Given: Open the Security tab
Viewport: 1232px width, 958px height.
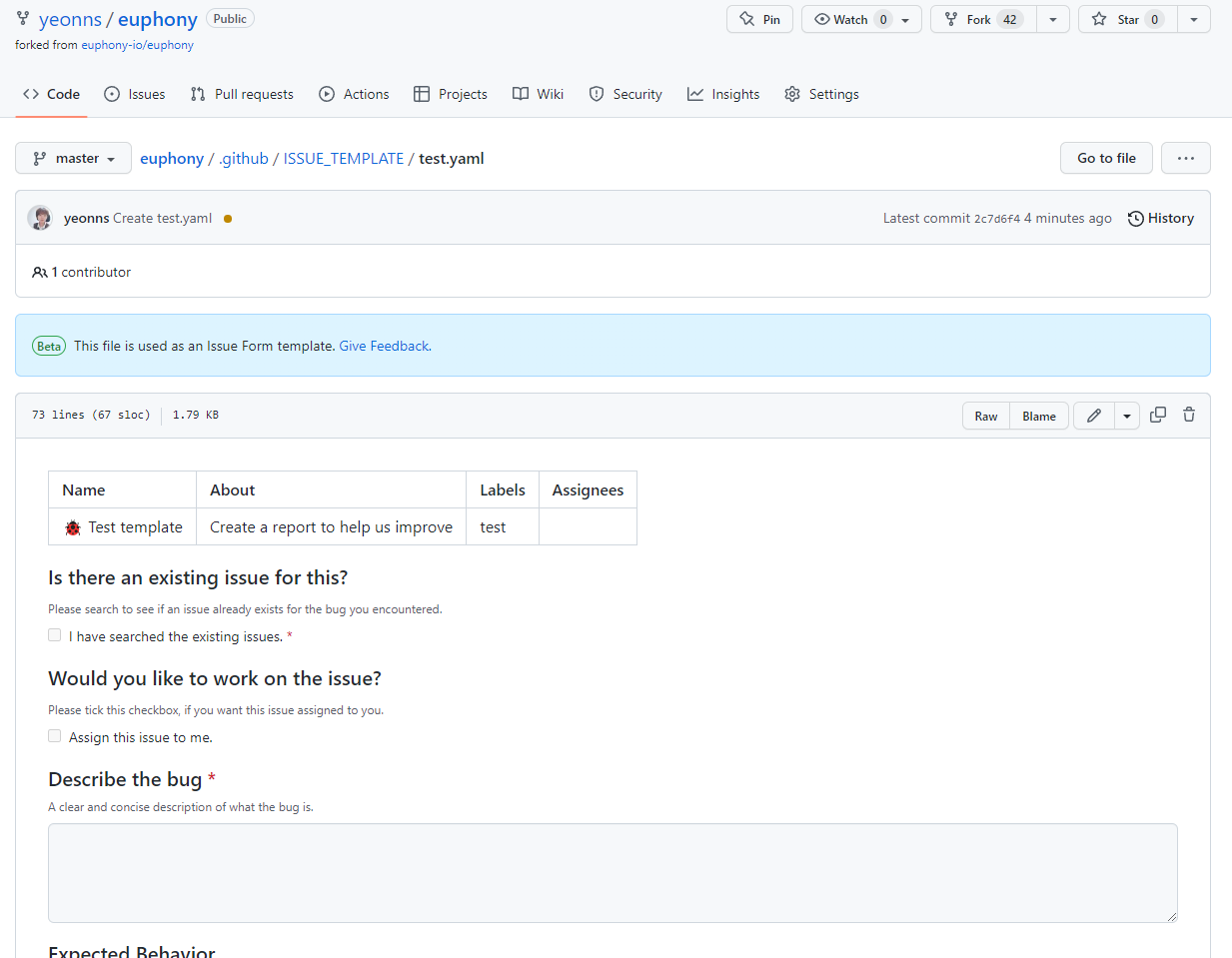Looking at the screenshot, I should pos(625,94).
